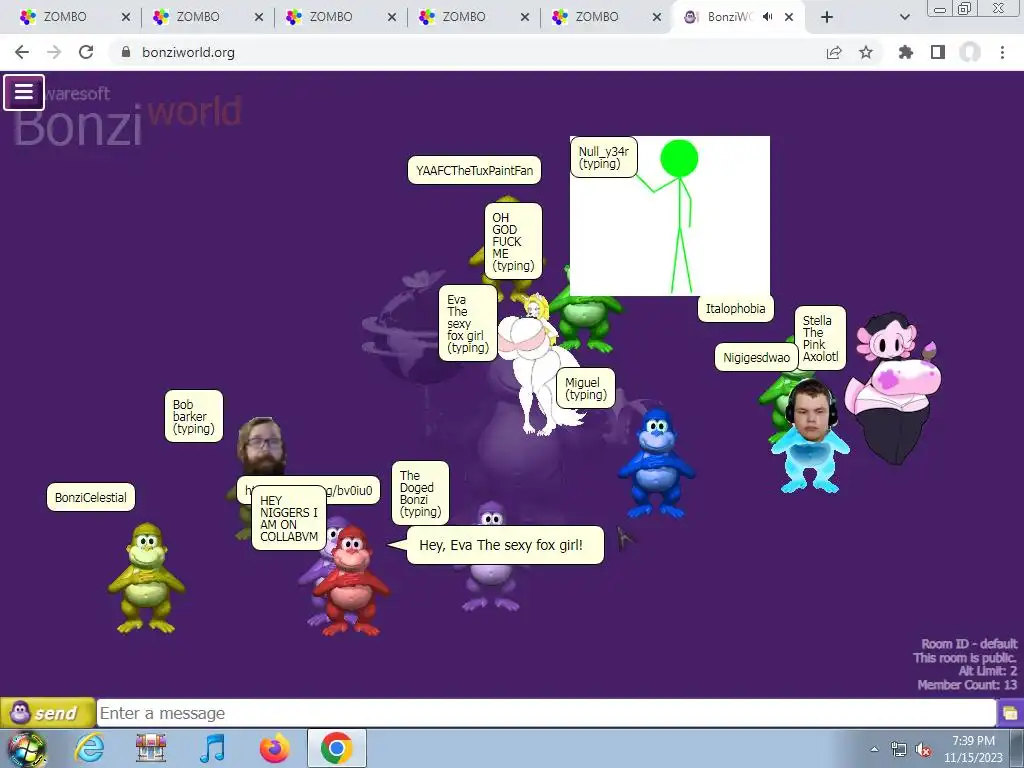Show hidden system tray icons
Image resolution: width=1024 pixels, height=768 pixels.
pos(874,749)
